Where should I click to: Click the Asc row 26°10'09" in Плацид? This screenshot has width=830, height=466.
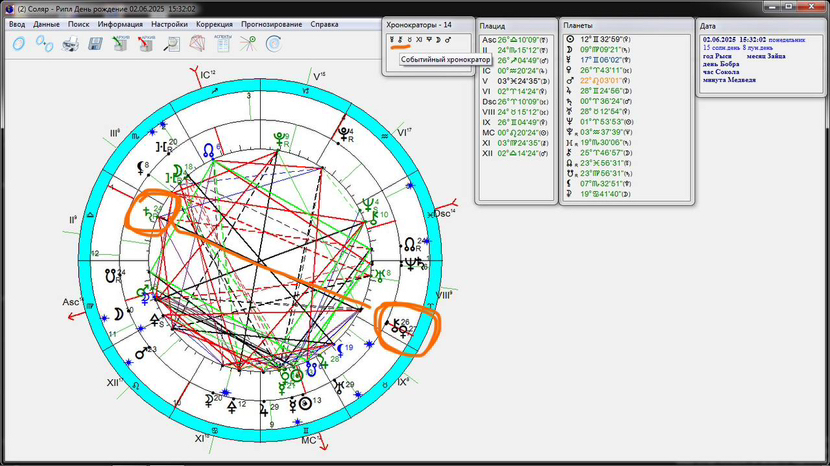pos(515,40)
